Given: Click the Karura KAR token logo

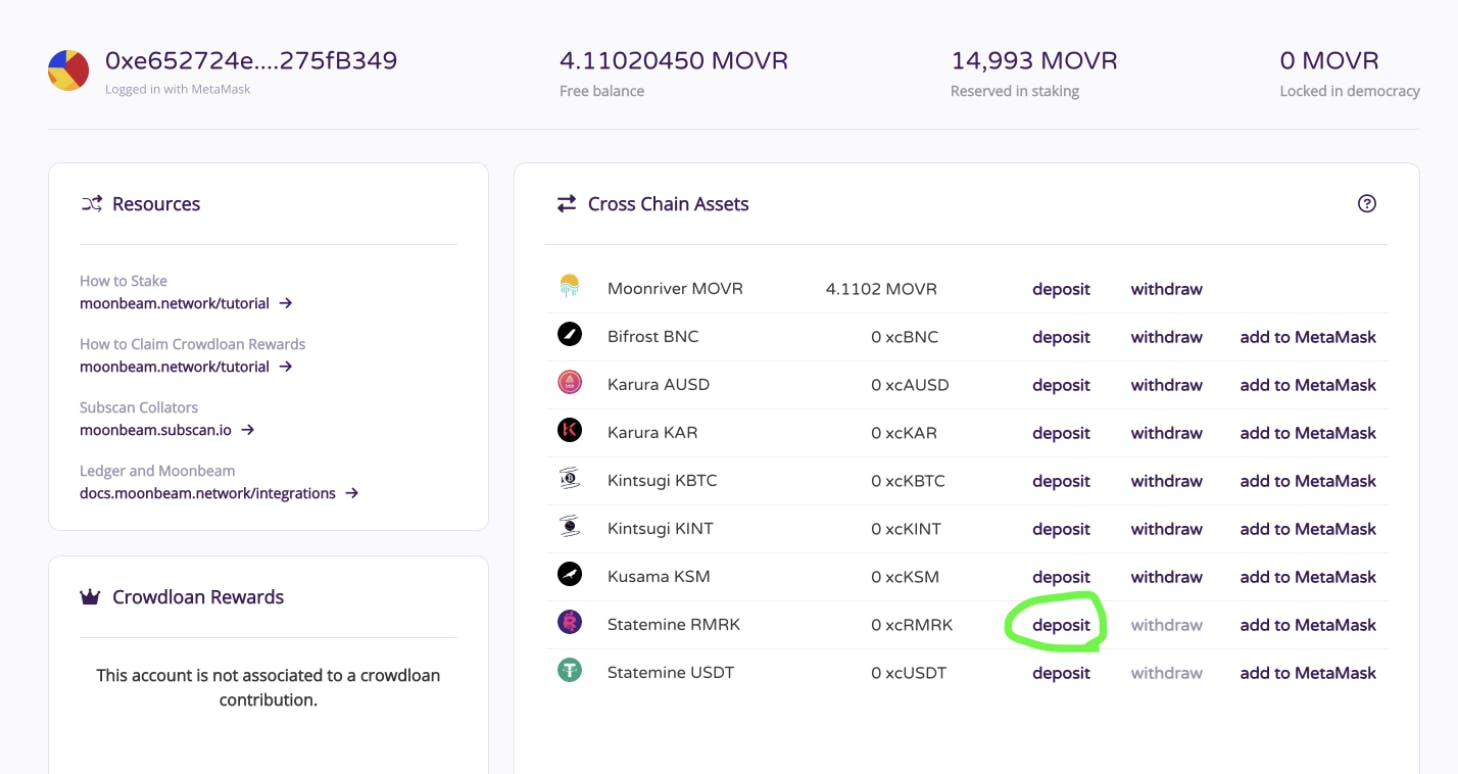Looking at the screenshot, I should 569,430.
